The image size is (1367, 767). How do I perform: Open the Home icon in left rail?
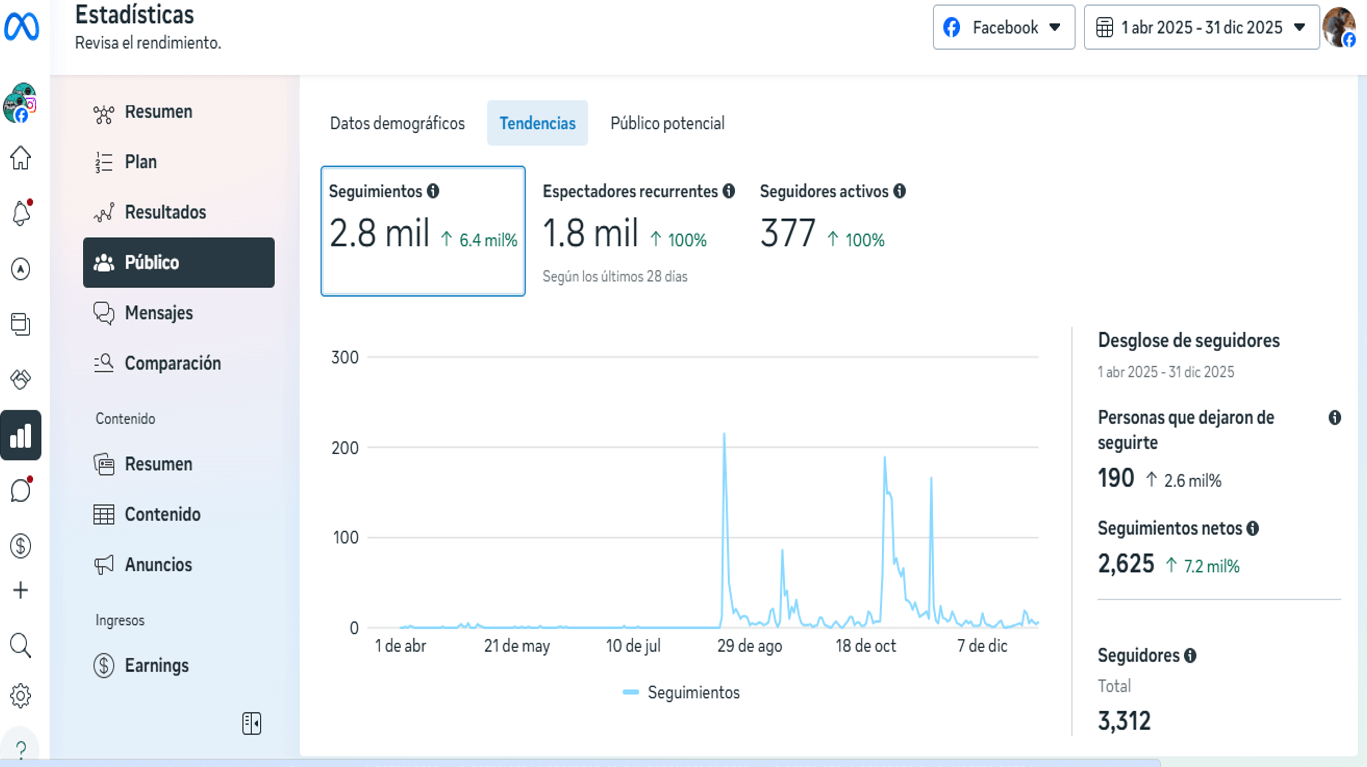point(20,158)
